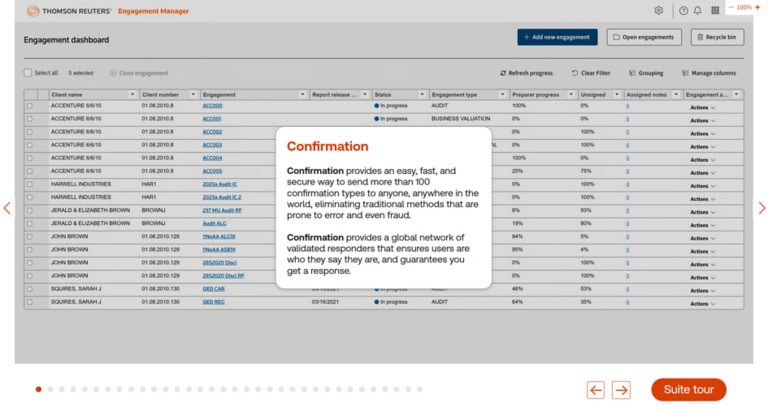This screenshot has height=410, width=768.
Task: Open the ACC001 engagement link
Action: [x=212, y=119]
